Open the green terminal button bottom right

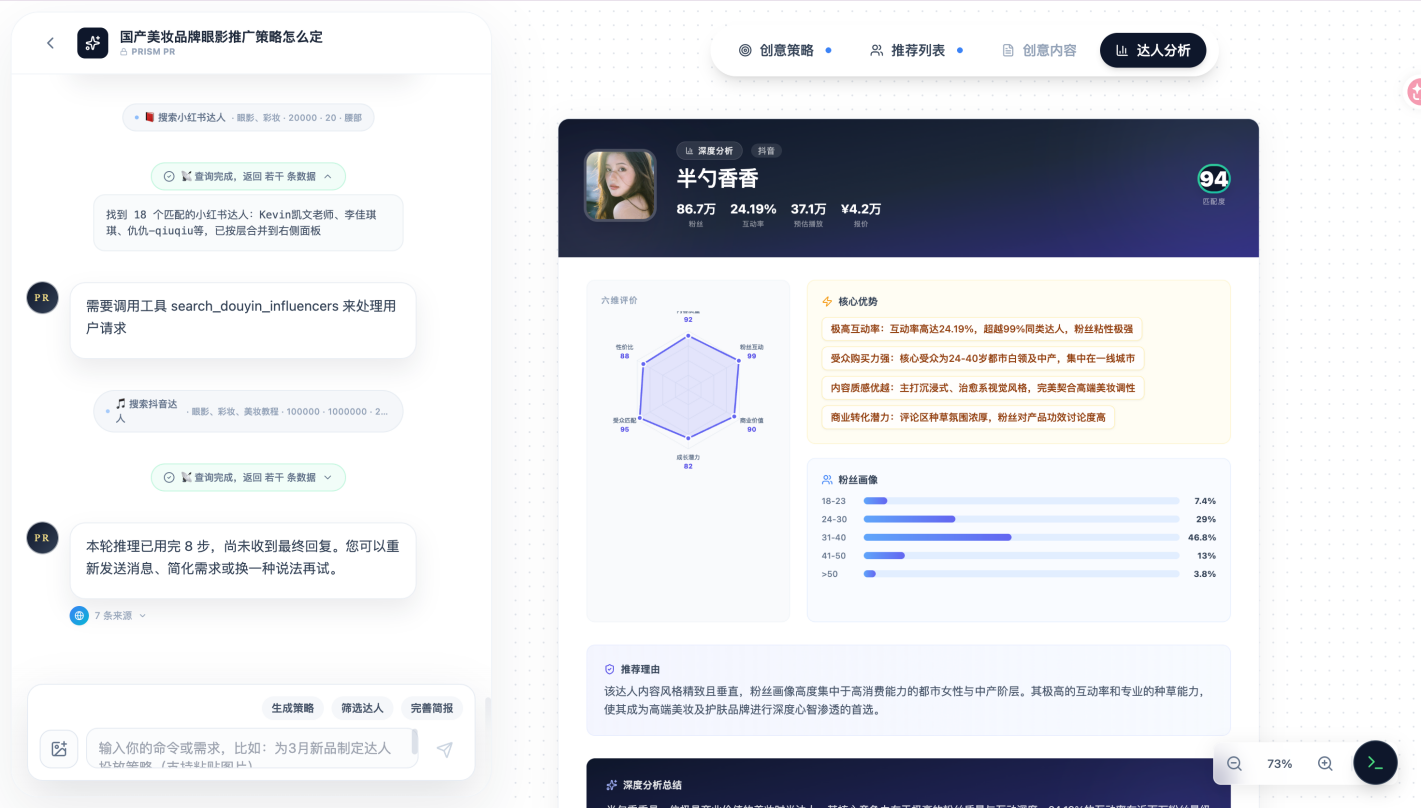pos(1374,762)
